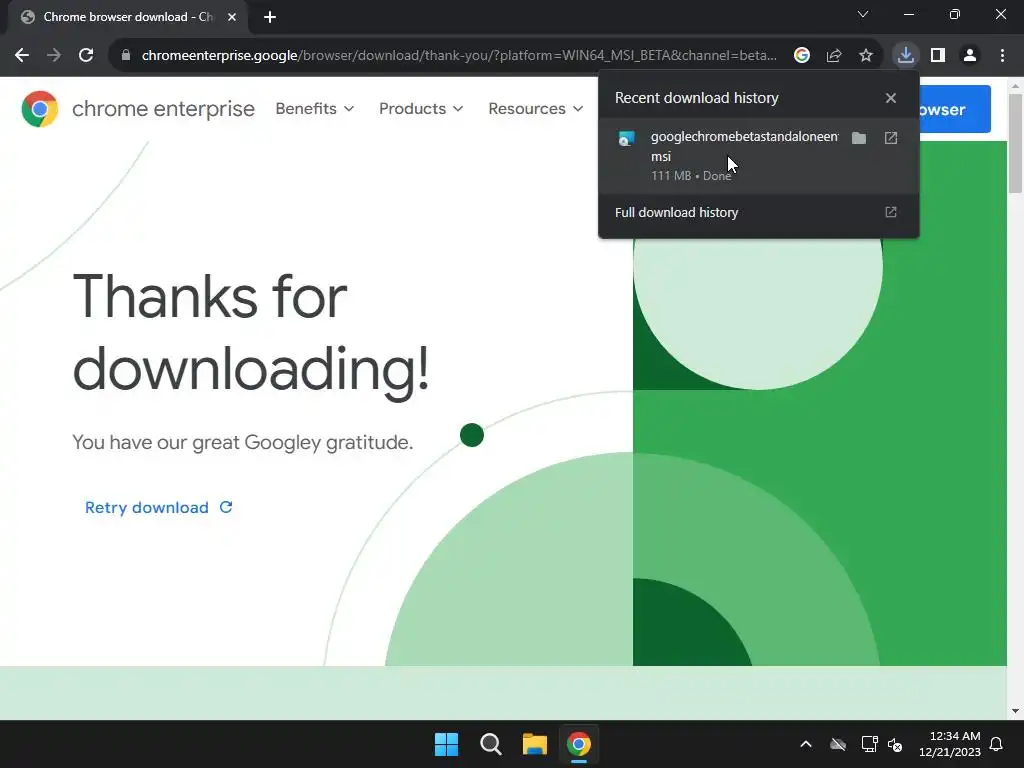This screenshot has height=768, width=1024.
Task: Open Windows taskbar search
Action: click(x=490, y=744)
